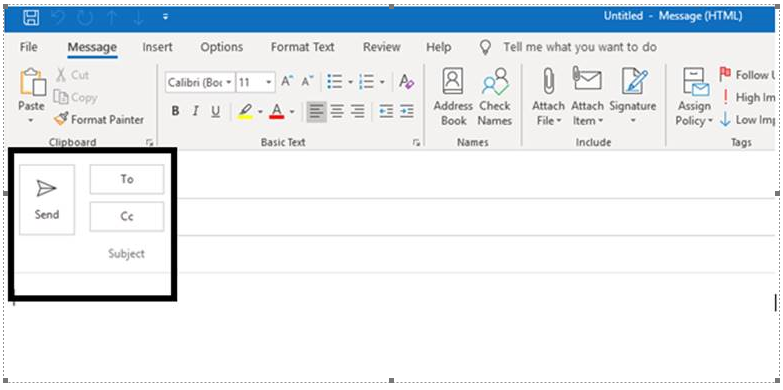
Task: Save the message using the floppy disk icon
Action: click(31, 17)
